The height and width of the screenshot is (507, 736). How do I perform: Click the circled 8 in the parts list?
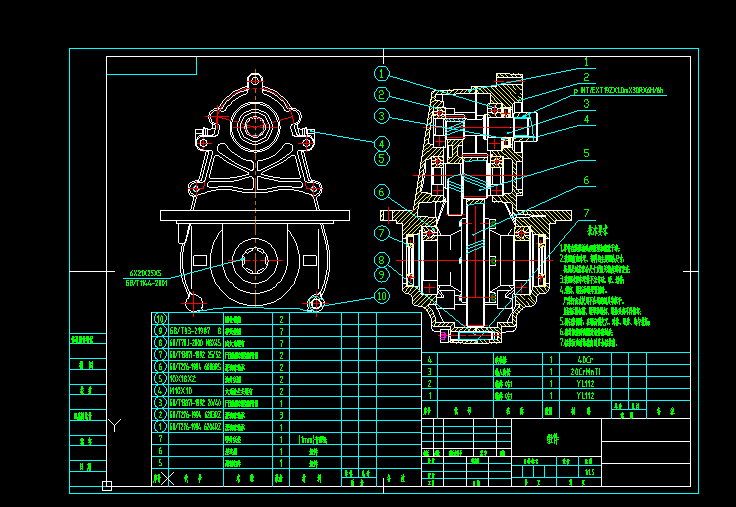[160, 343]
